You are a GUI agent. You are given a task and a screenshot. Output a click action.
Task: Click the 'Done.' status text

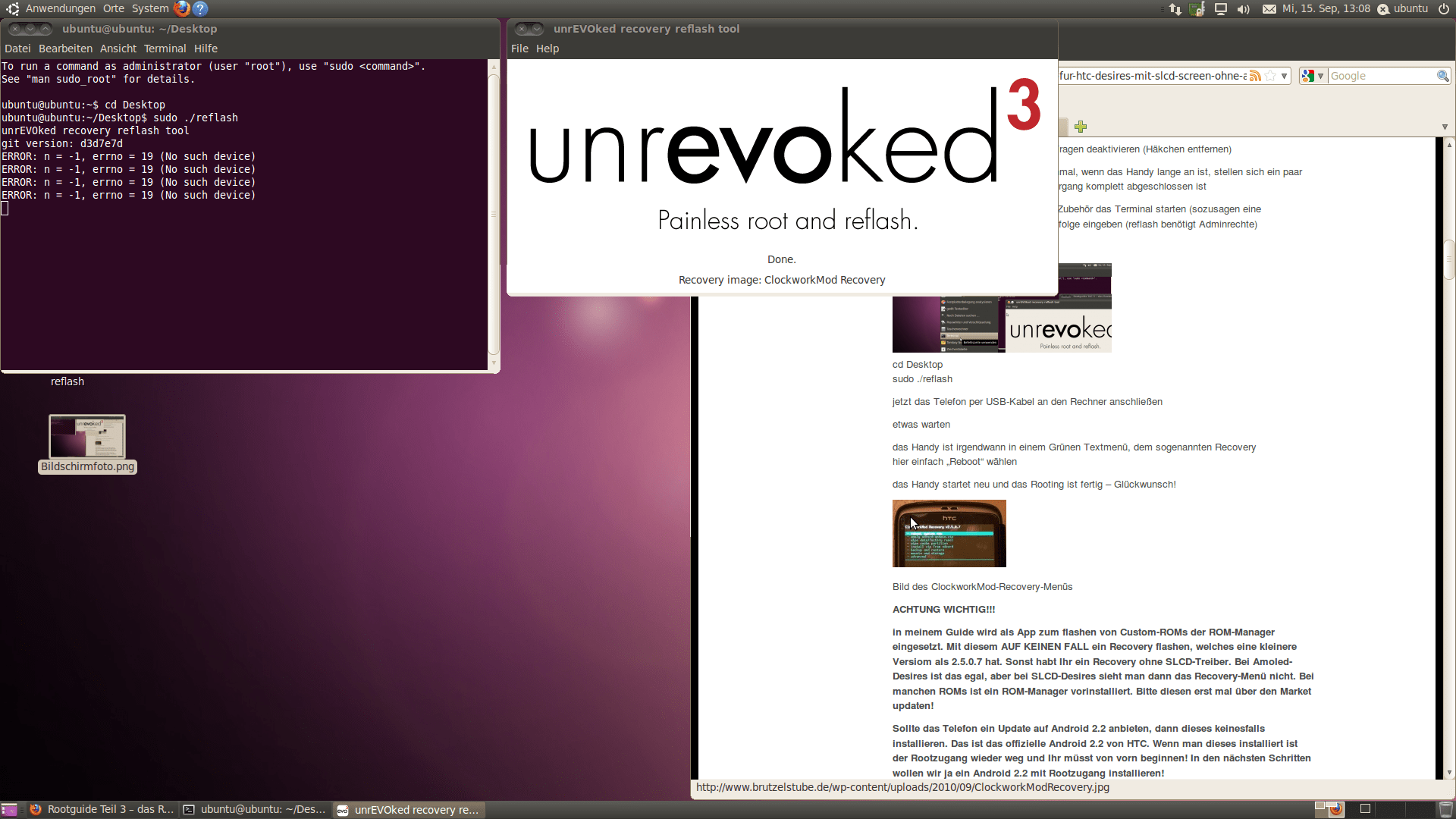(782, 259)
